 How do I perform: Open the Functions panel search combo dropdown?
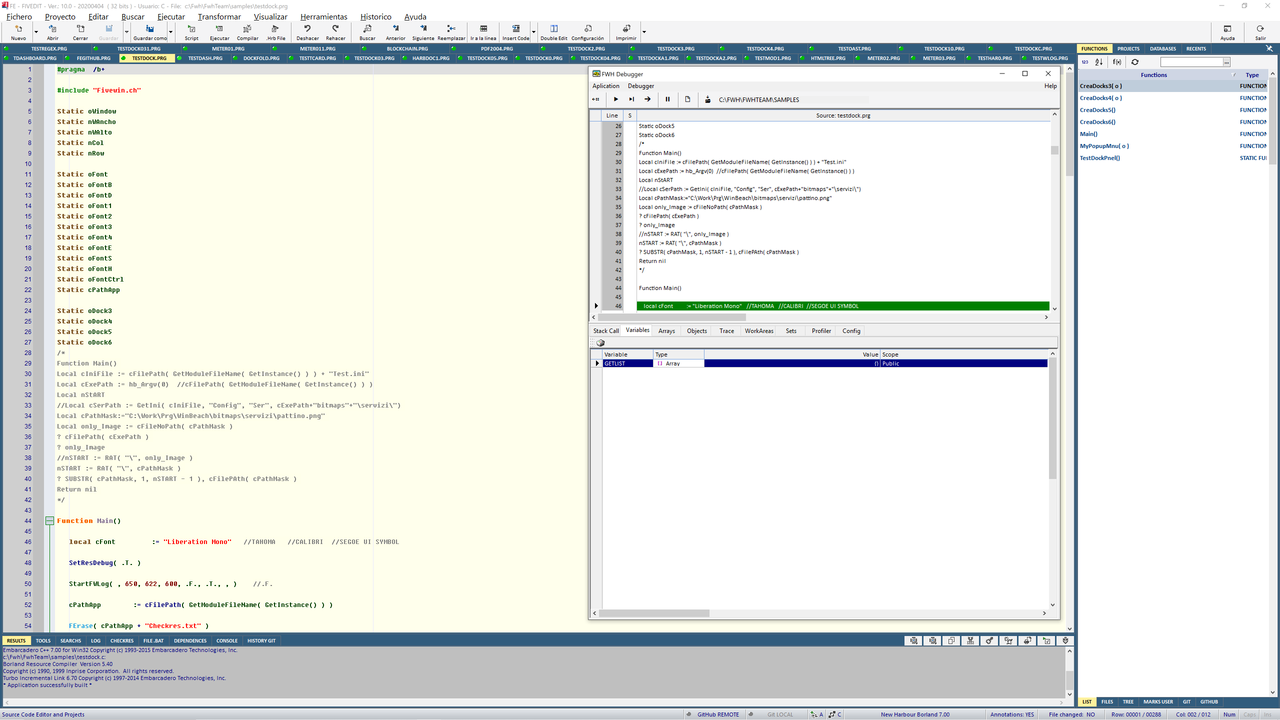(x=1226, y=62)
